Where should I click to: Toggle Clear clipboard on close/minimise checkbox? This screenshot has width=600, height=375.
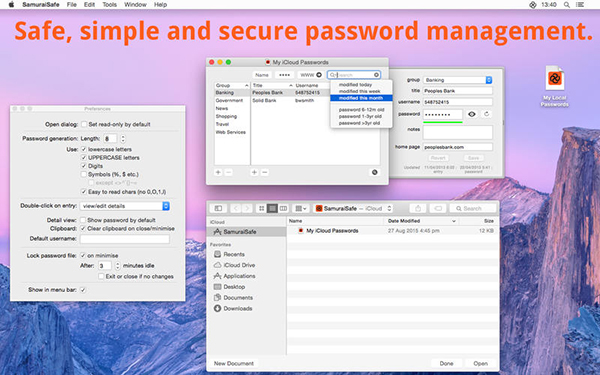[x=83, y=228]
